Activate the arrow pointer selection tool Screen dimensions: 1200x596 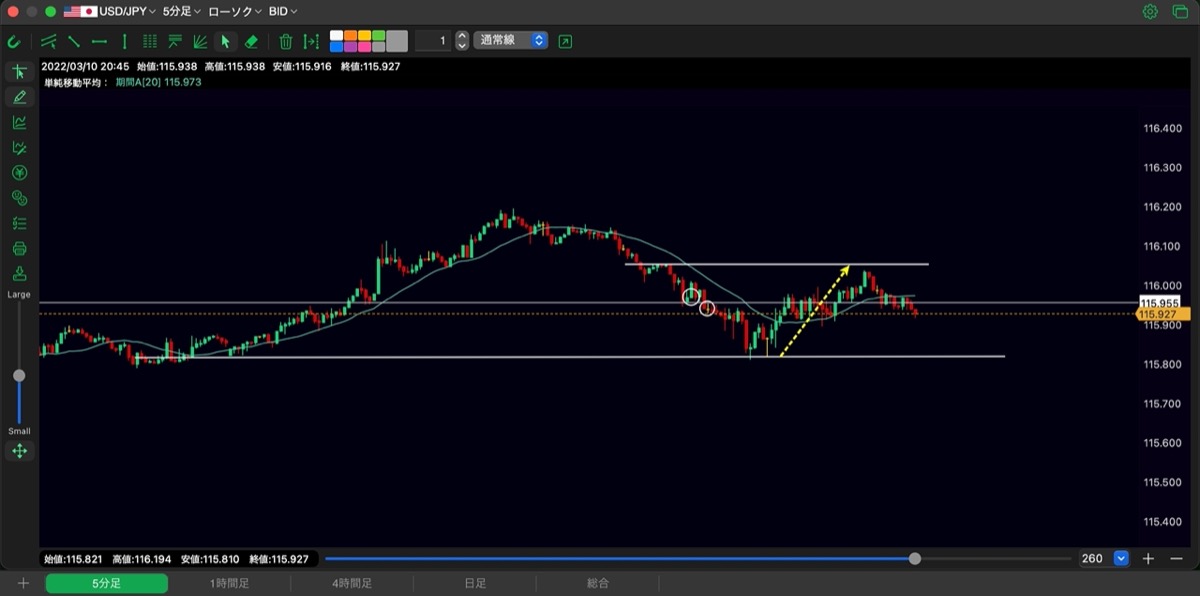point(225,42)
